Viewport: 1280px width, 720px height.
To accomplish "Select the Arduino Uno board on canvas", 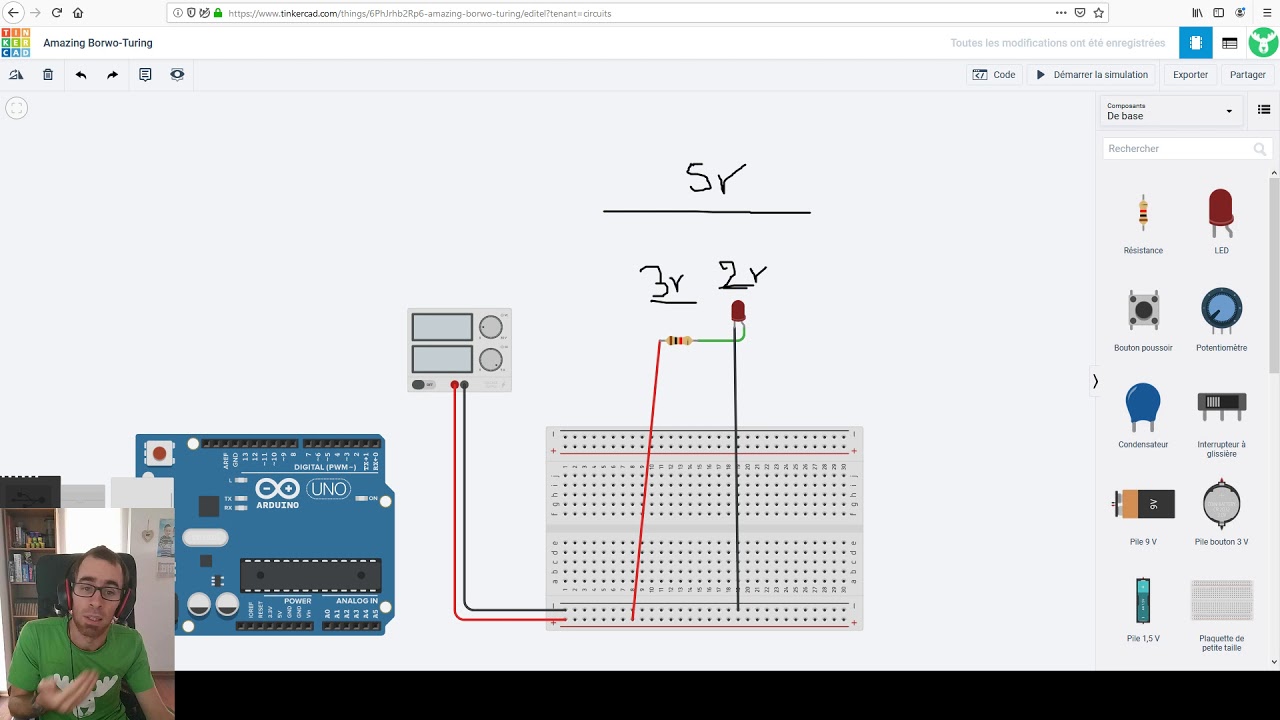I will 265,534.
